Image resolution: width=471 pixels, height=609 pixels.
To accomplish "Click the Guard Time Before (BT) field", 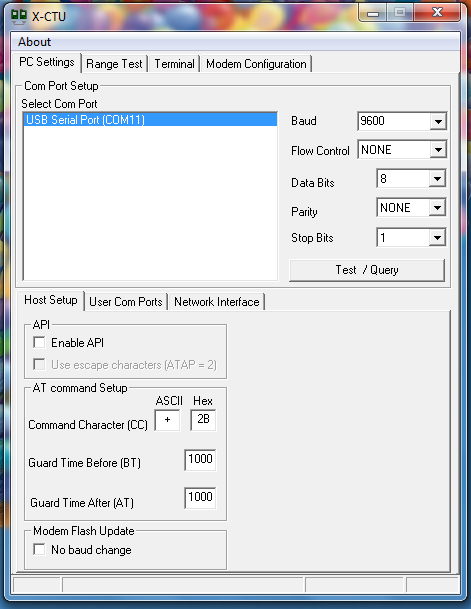I will [x=200, y=460].
